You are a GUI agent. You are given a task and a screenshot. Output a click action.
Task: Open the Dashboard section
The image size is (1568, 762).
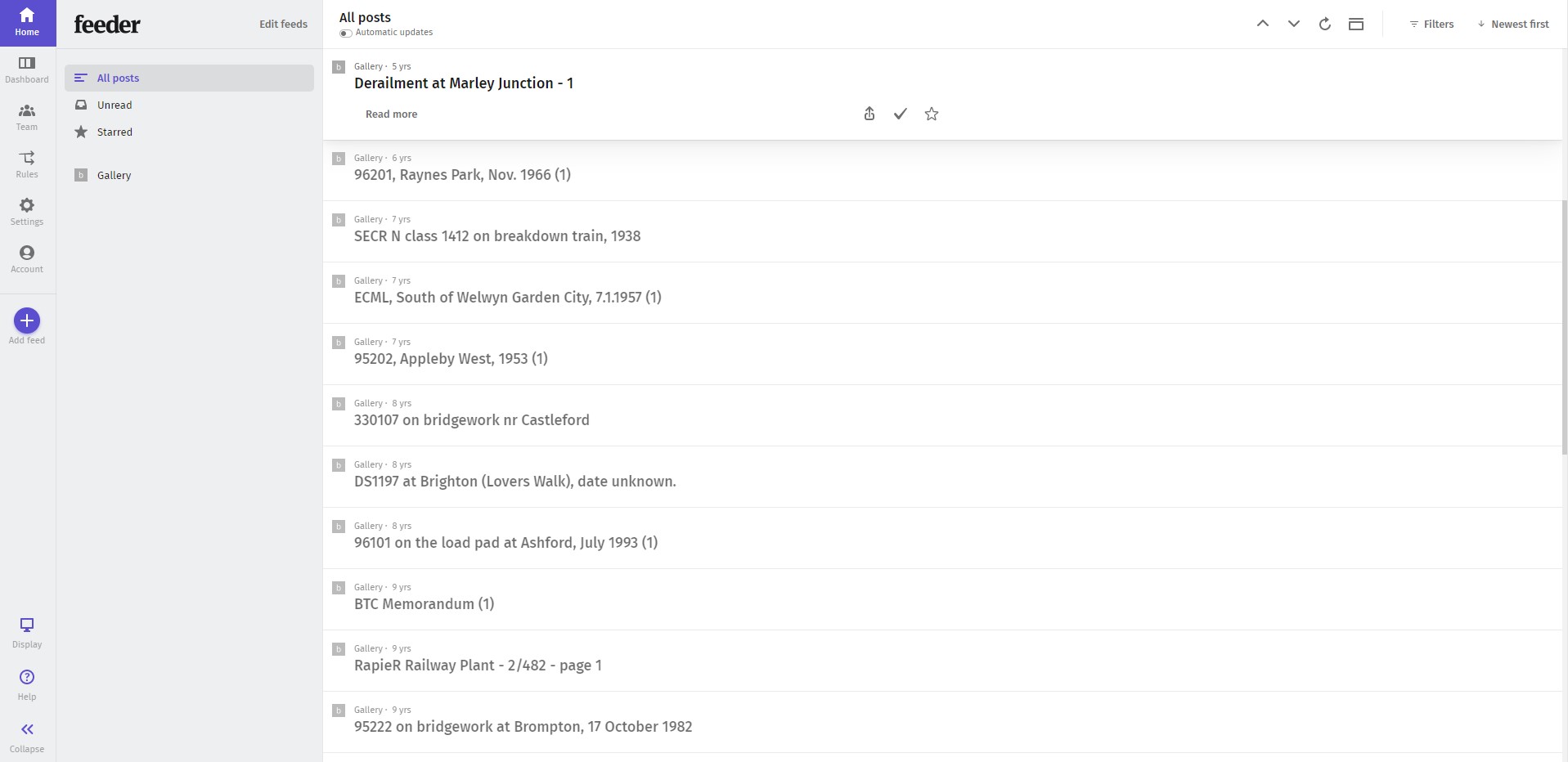click(27, 69)
